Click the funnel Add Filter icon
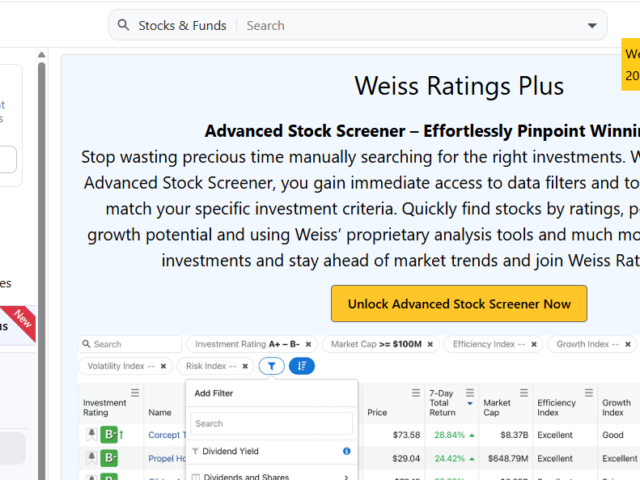 tap(271, 366)
